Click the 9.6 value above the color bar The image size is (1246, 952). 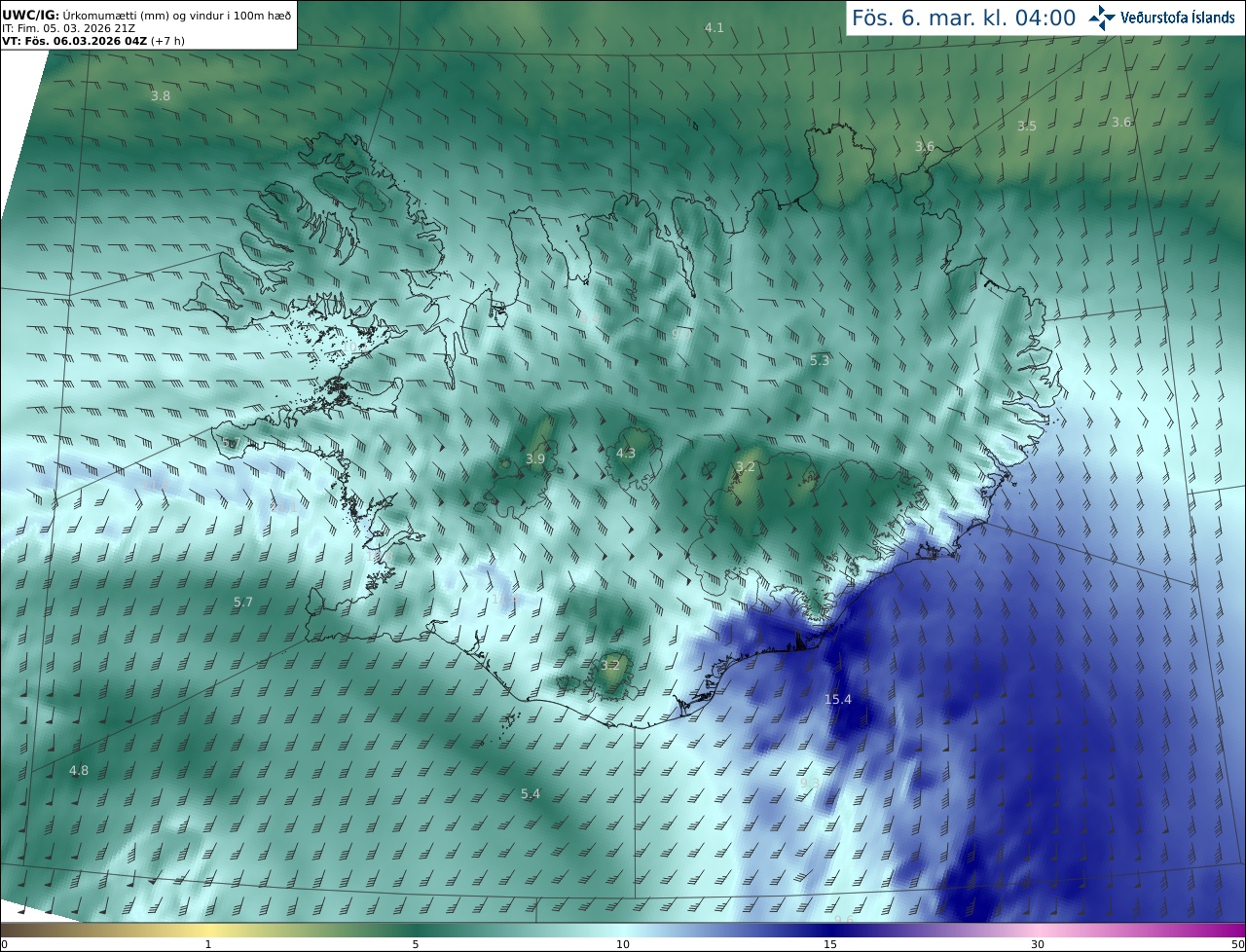click(844, 920)
